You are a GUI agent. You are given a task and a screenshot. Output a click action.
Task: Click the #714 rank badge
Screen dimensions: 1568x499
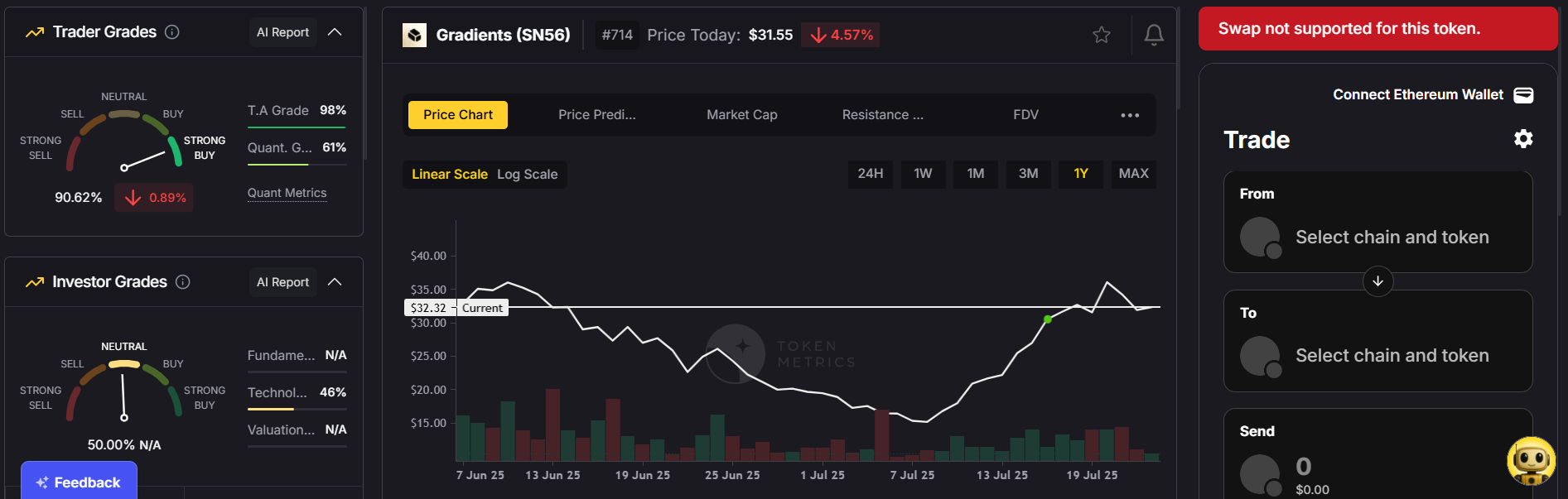[617, 35]
